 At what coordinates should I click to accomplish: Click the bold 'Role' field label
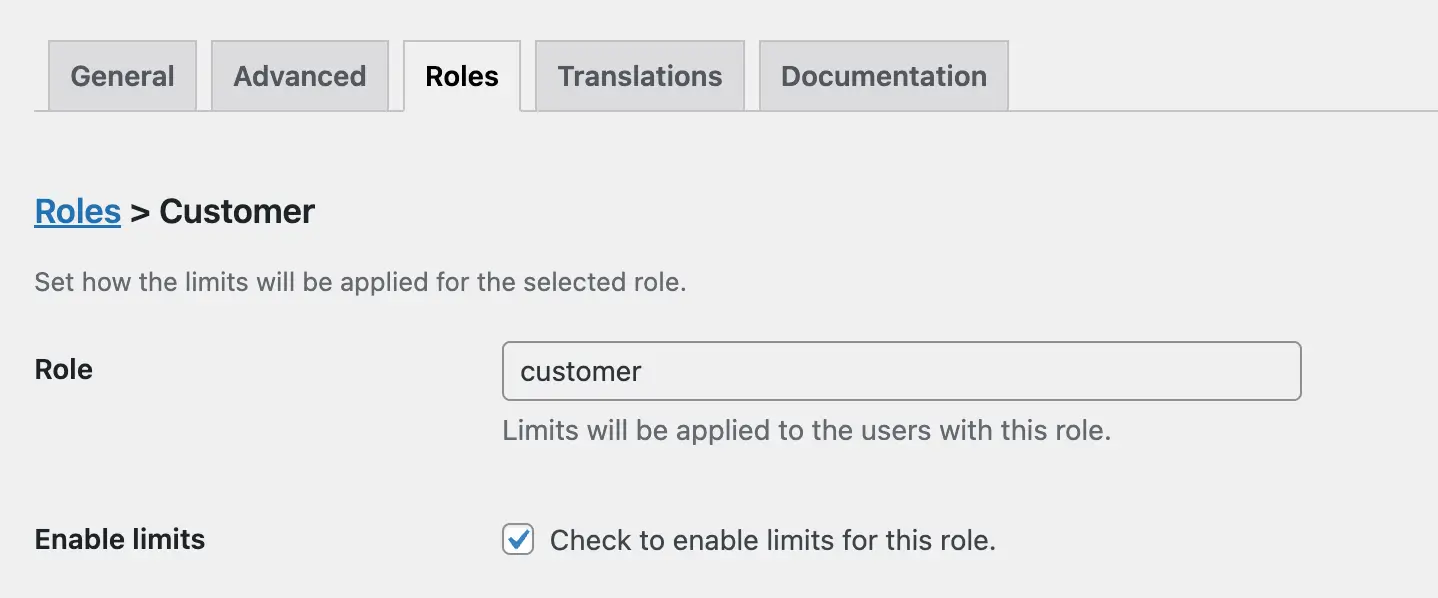point(63,369)
